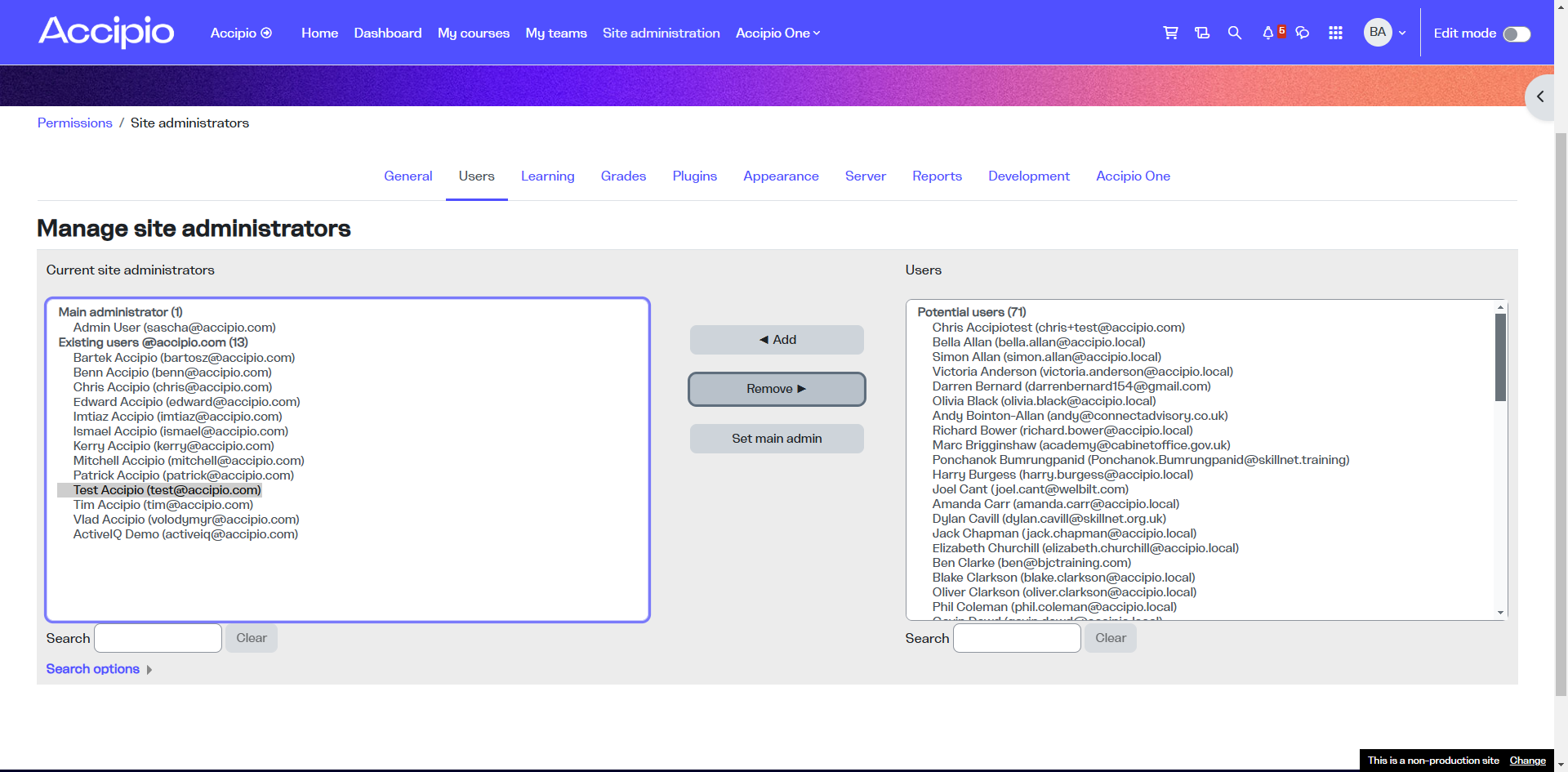Select Tim Accipio (tim@accipio.com)
Viewport: 1568px width, 772px height.
click(163, 505)
